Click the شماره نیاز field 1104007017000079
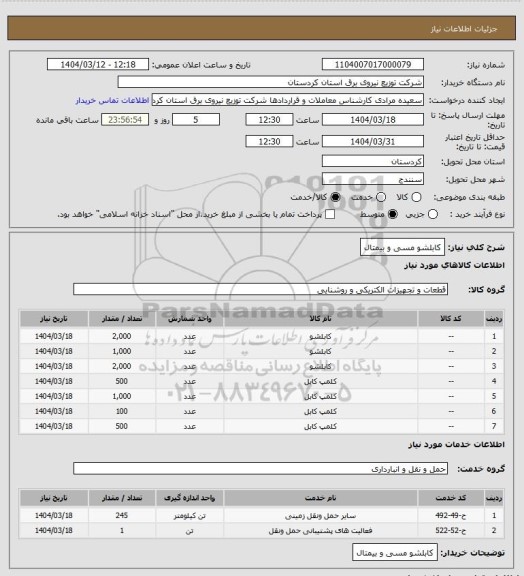The height and width of the screenshot is (576, 524). point(373,64)
